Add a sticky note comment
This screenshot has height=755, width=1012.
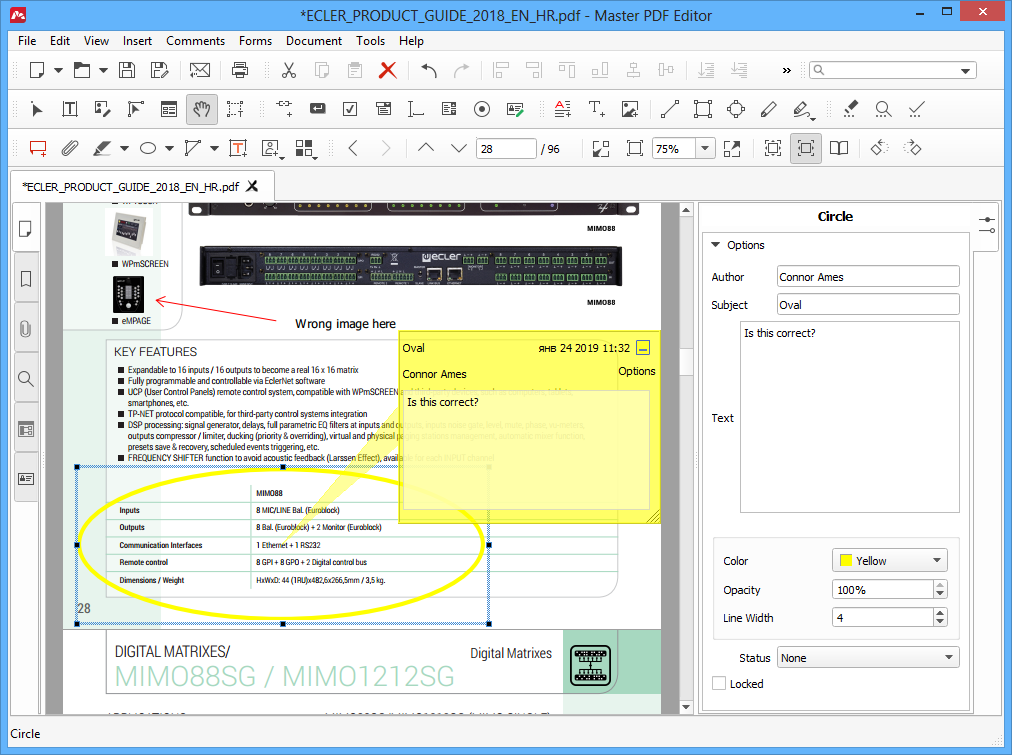tap(38, 148)
